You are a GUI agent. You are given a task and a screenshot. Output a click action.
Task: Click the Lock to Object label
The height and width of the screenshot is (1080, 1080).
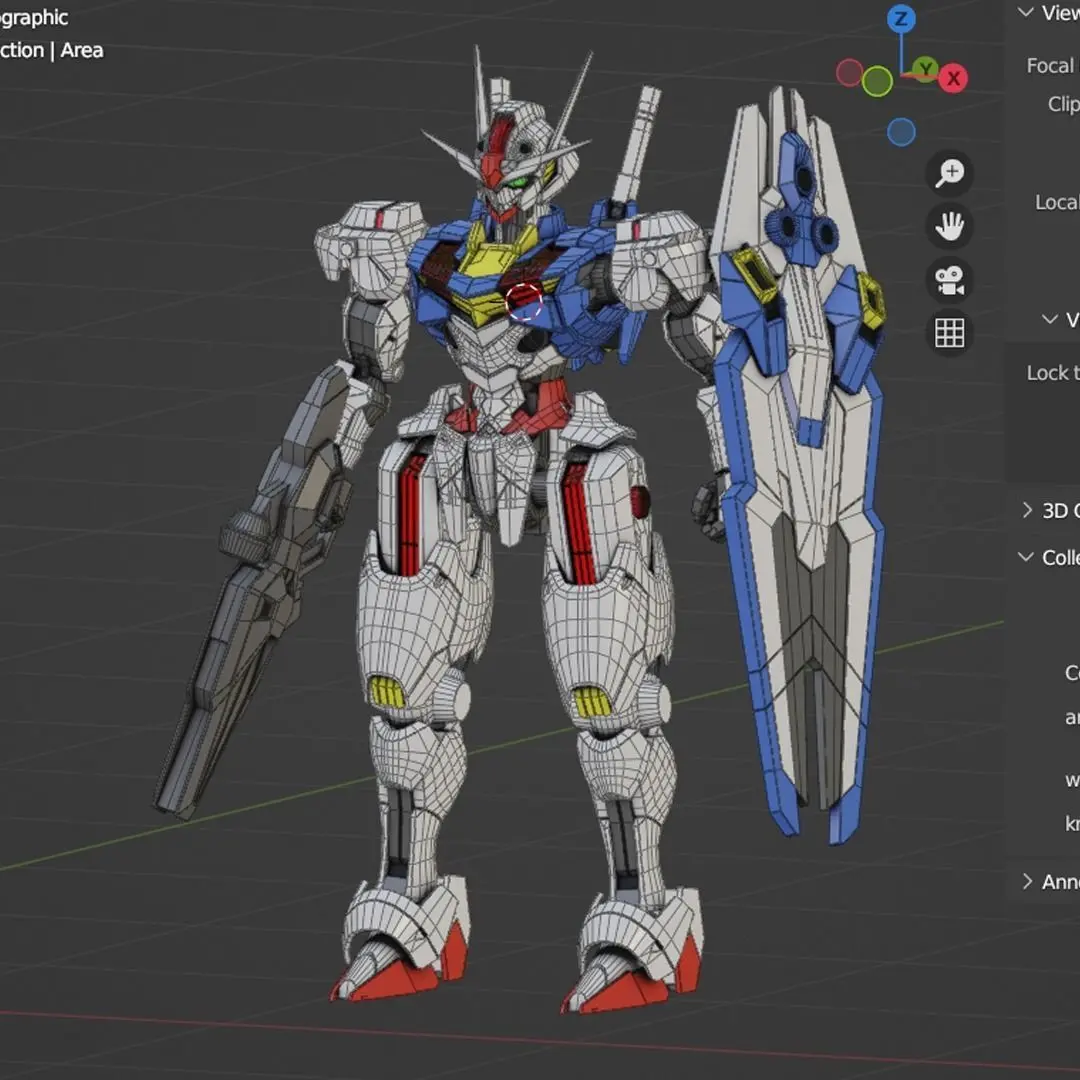pos(1052,373)
